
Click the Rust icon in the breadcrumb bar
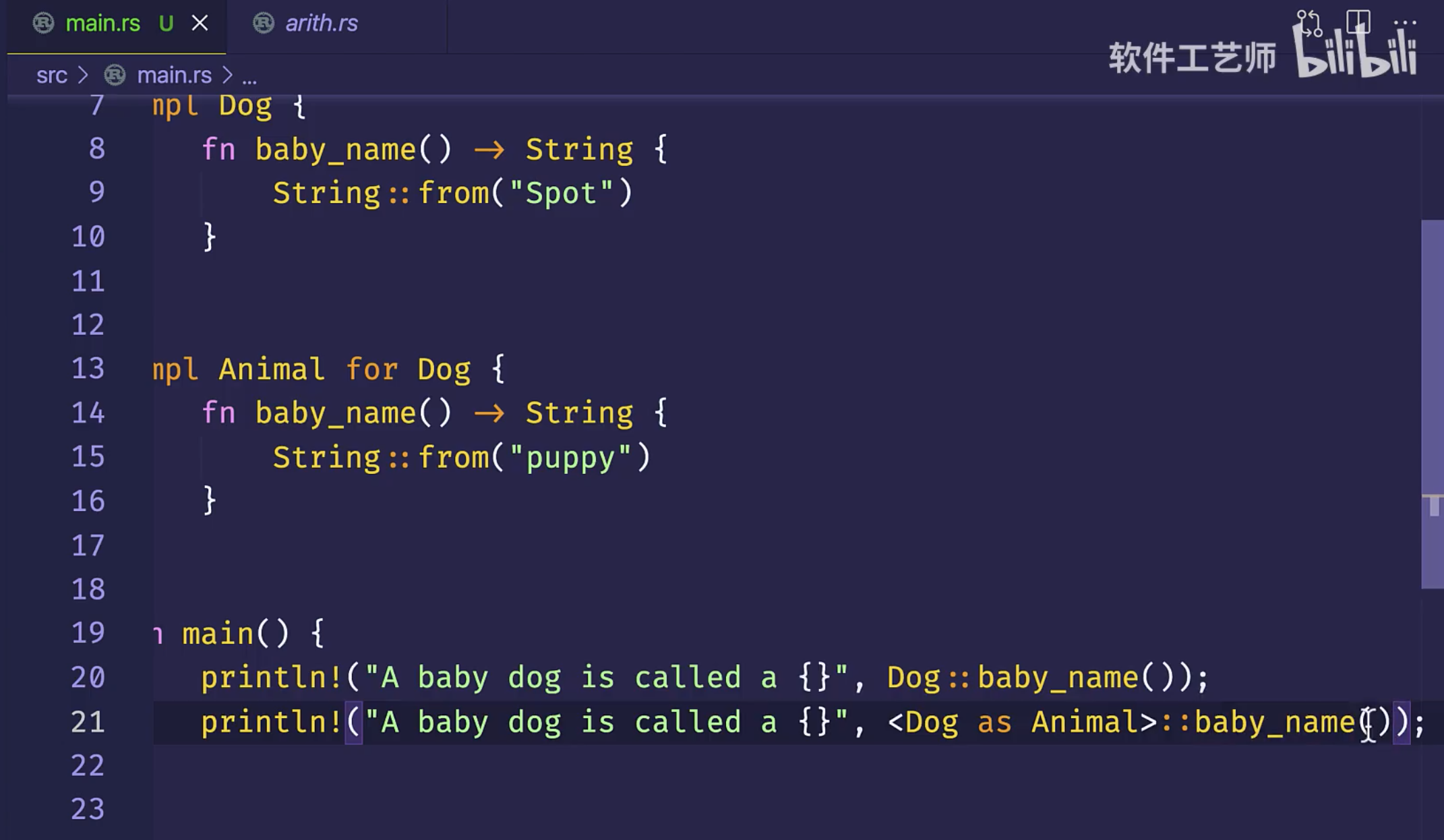[115, 75]
